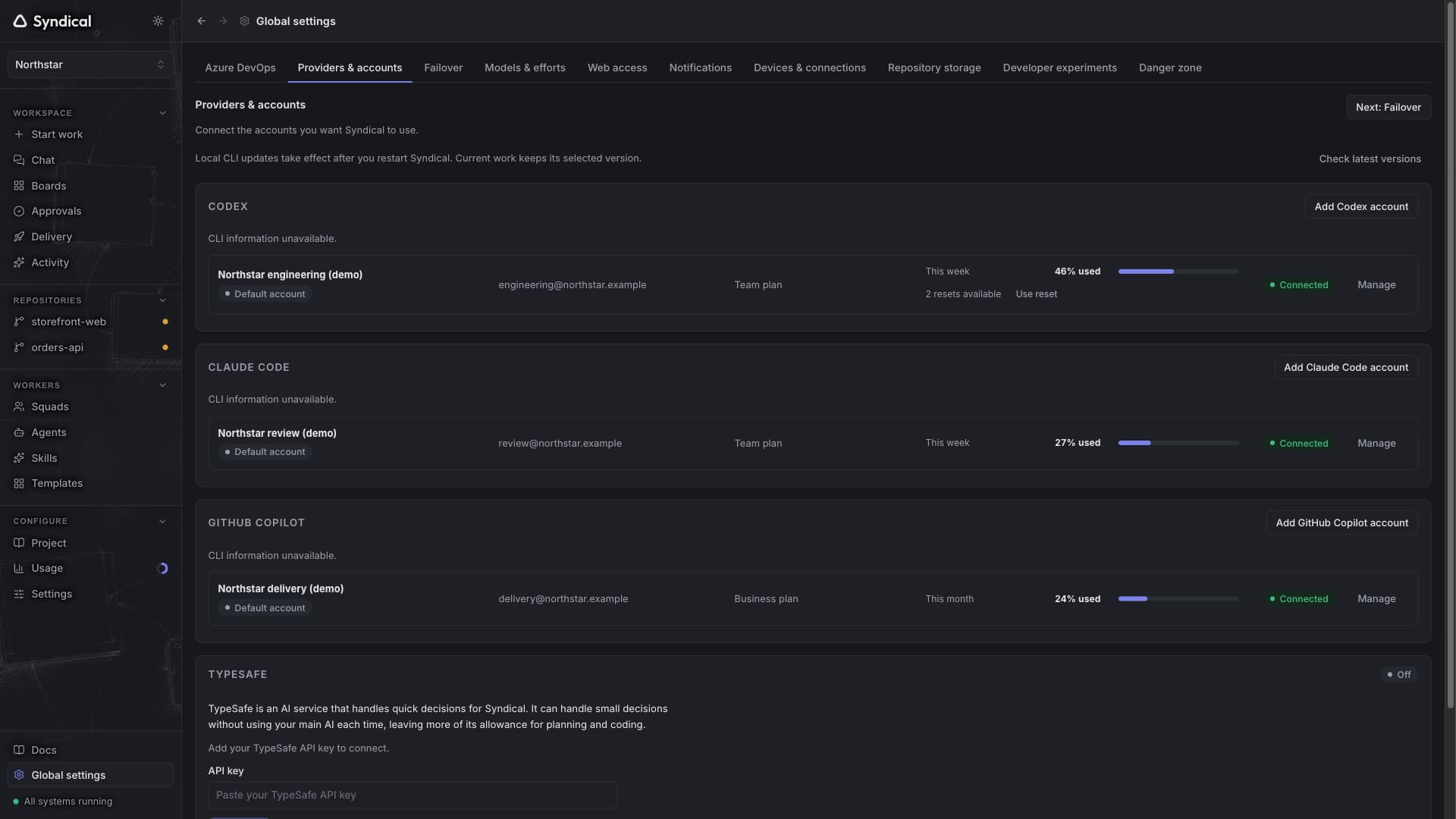This screenshot has width=1456, height=819.
Task: Toggle the theme sun icon
Action: pyautogui.click(x=158, y=21)
